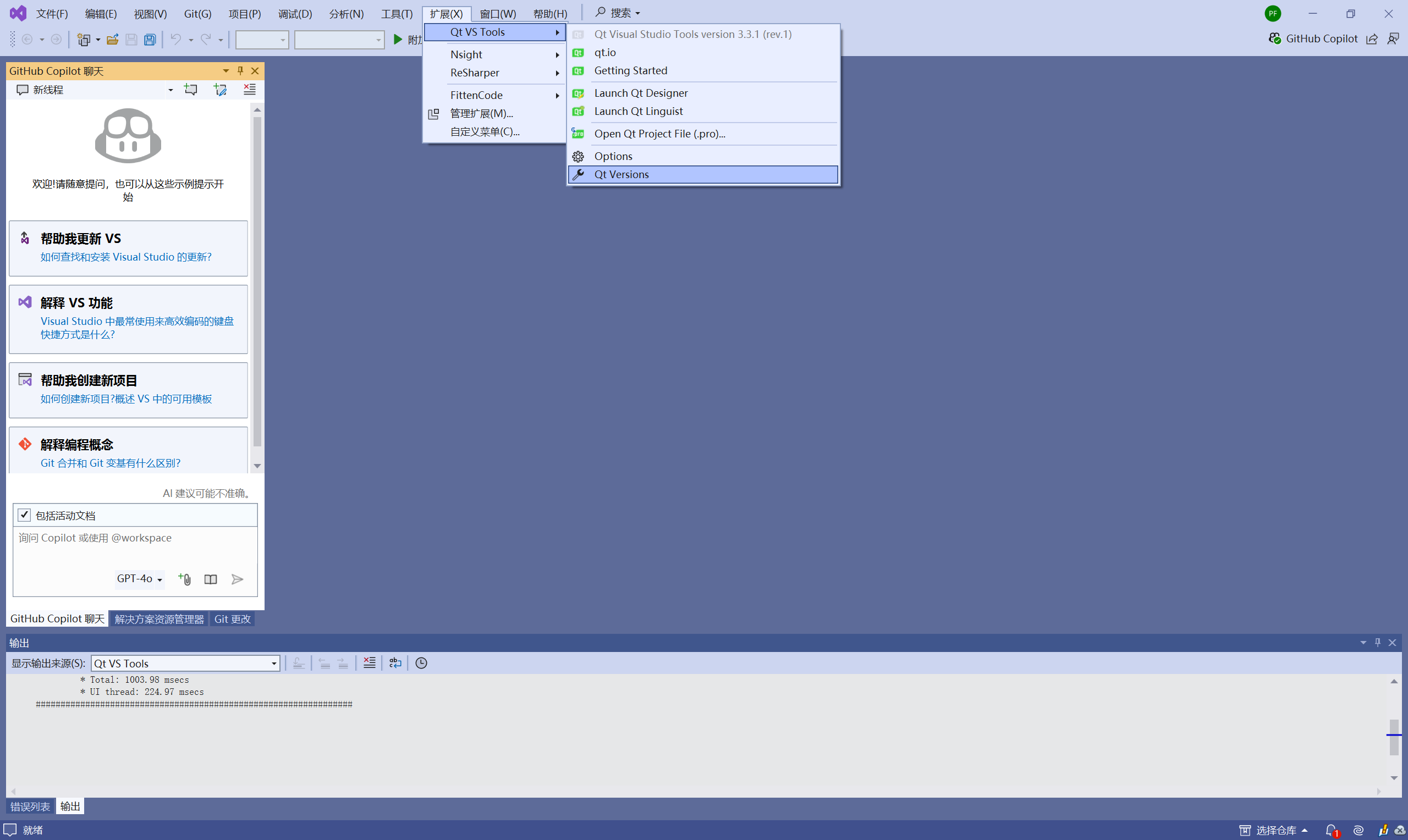1408x840 pixels.
Task: Click the Copilot chat scrollbar down arrow
Action: (x=257, y=466)
